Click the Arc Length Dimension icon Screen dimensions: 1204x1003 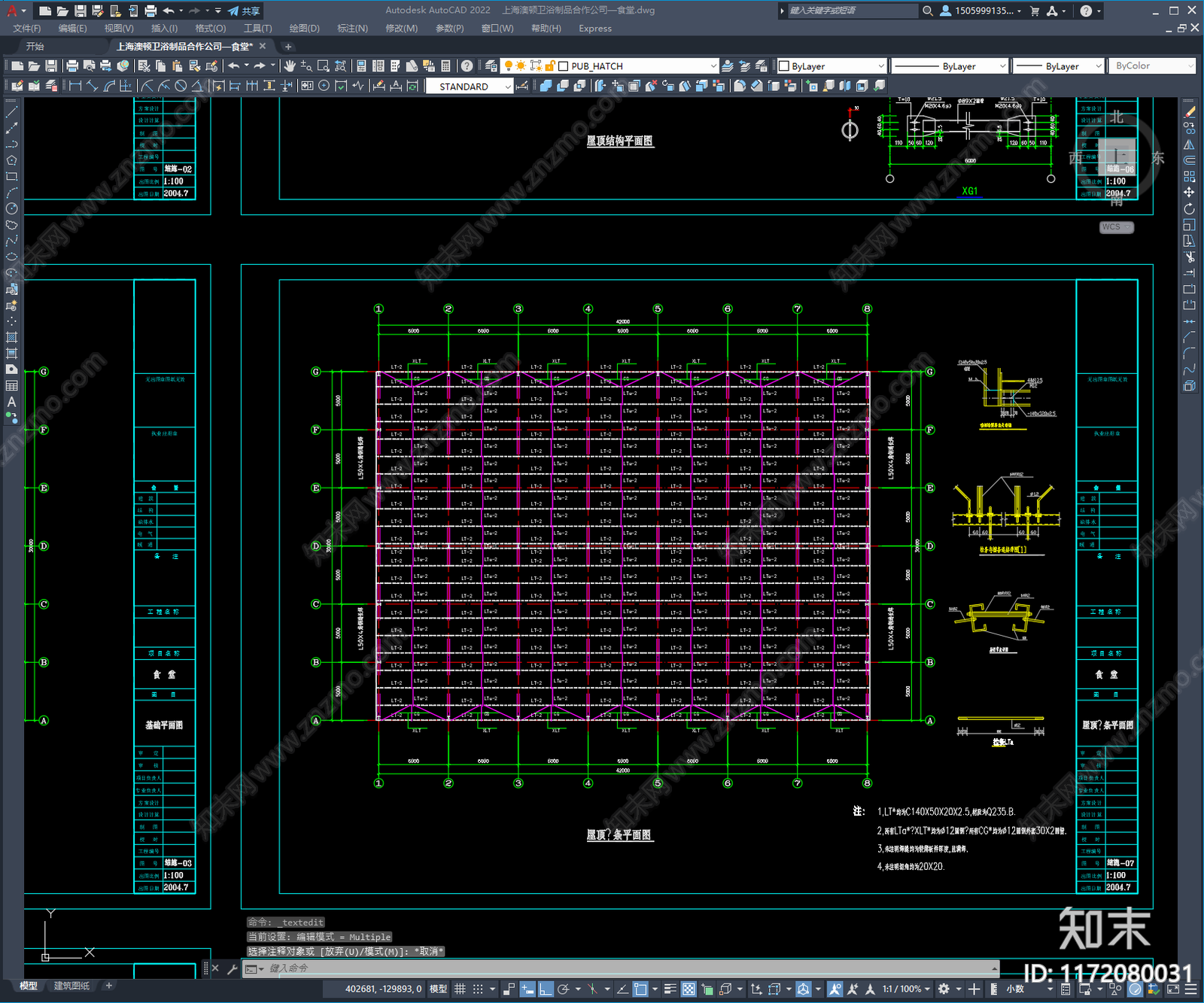click(x=110, y=86)
